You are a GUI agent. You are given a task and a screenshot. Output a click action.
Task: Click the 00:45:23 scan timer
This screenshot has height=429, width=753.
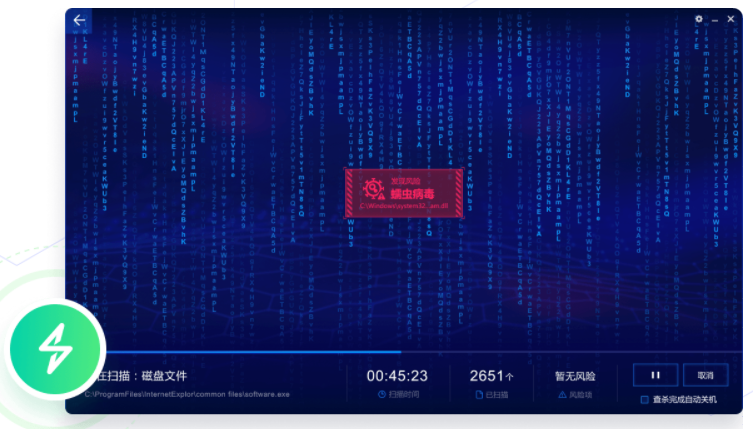[397, 376]
